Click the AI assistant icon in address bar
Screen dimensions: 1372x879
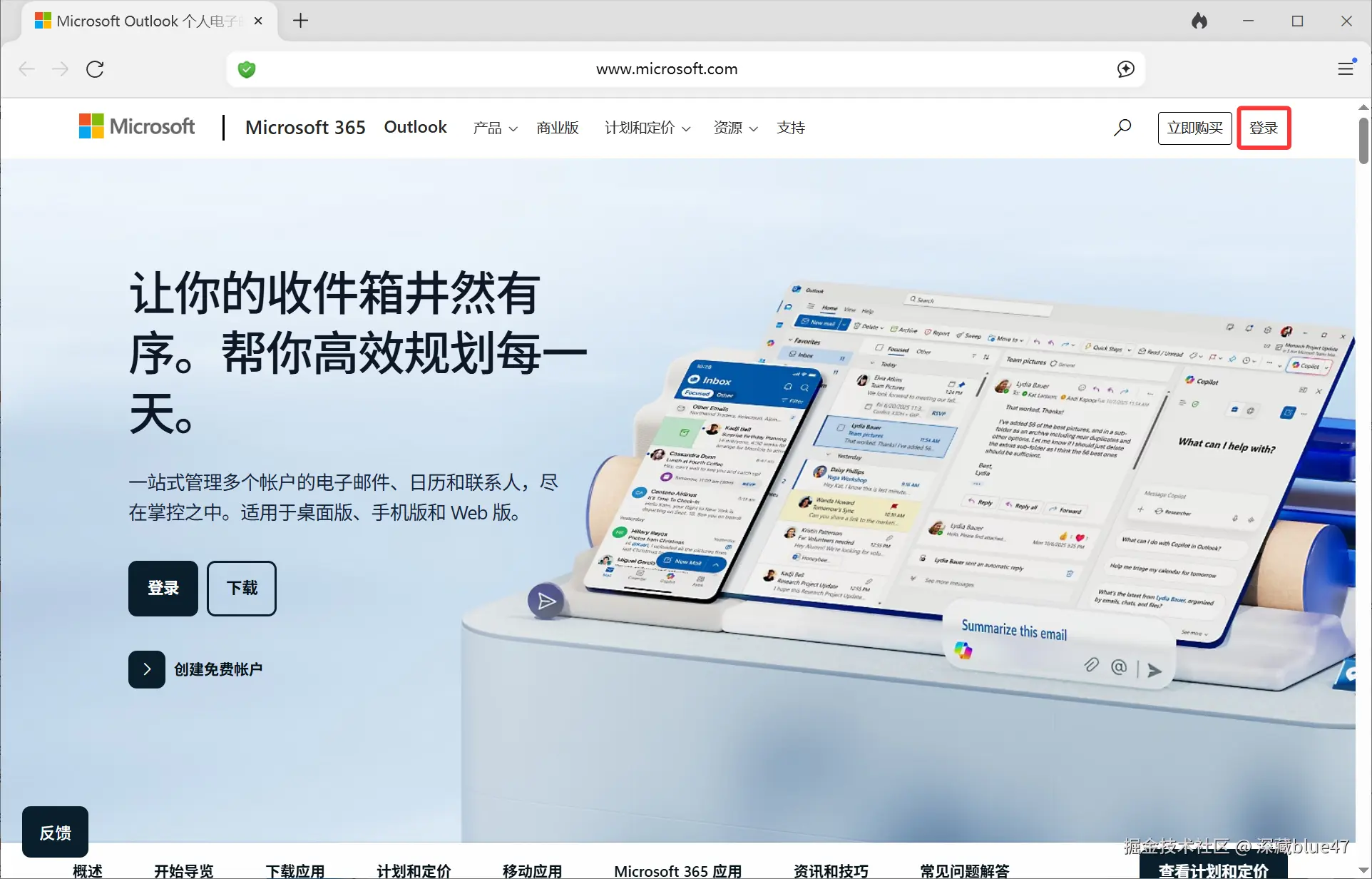[x=1126, y=68]
